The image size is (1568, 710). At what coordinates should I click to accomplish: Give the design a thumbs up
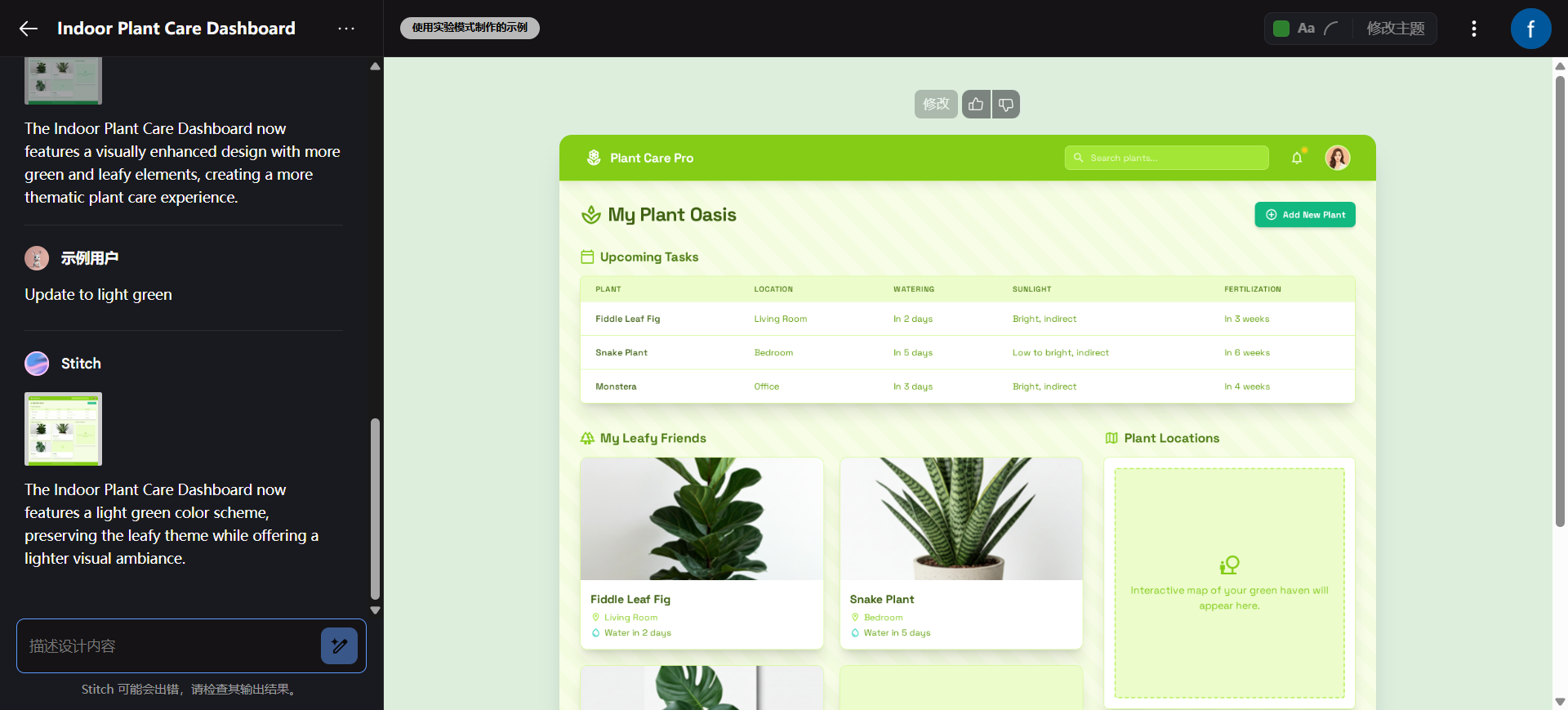(976, 104)
